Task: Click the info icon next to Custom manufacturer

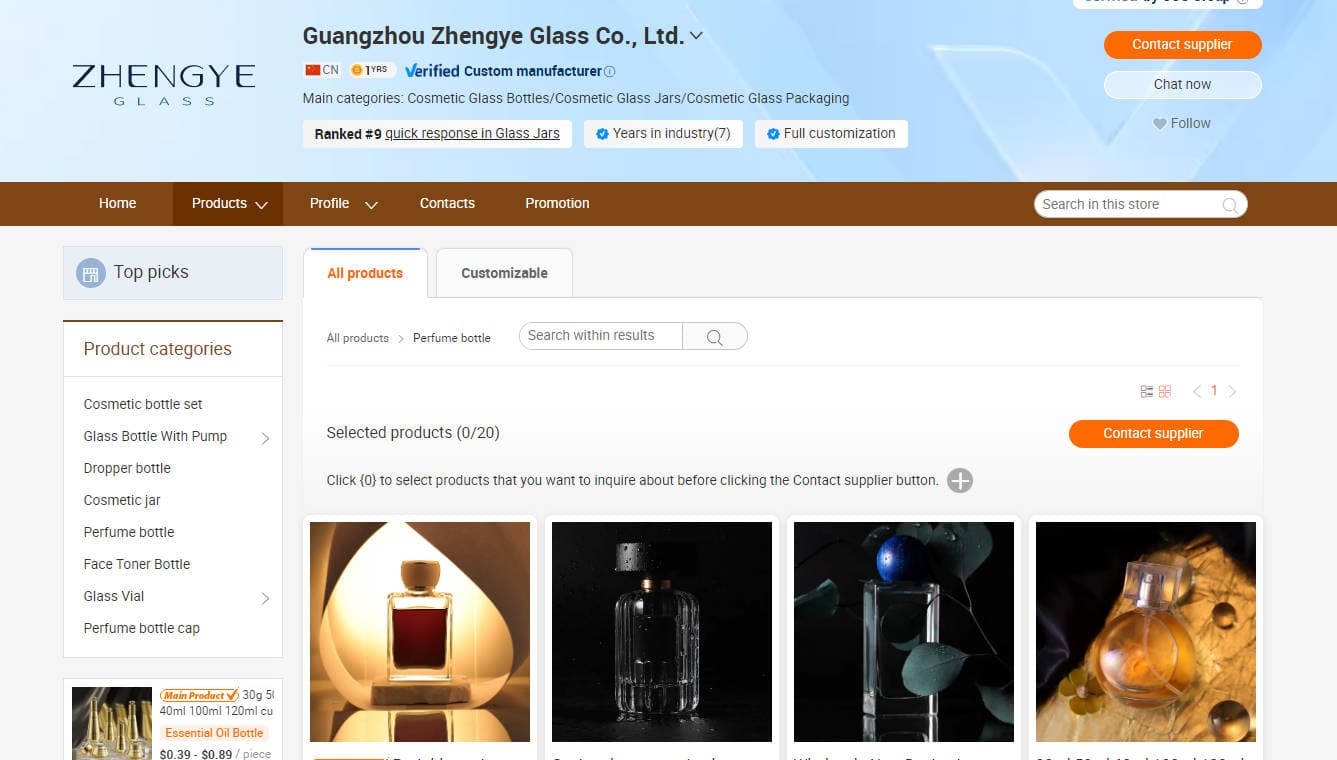Action: point(610,72)
